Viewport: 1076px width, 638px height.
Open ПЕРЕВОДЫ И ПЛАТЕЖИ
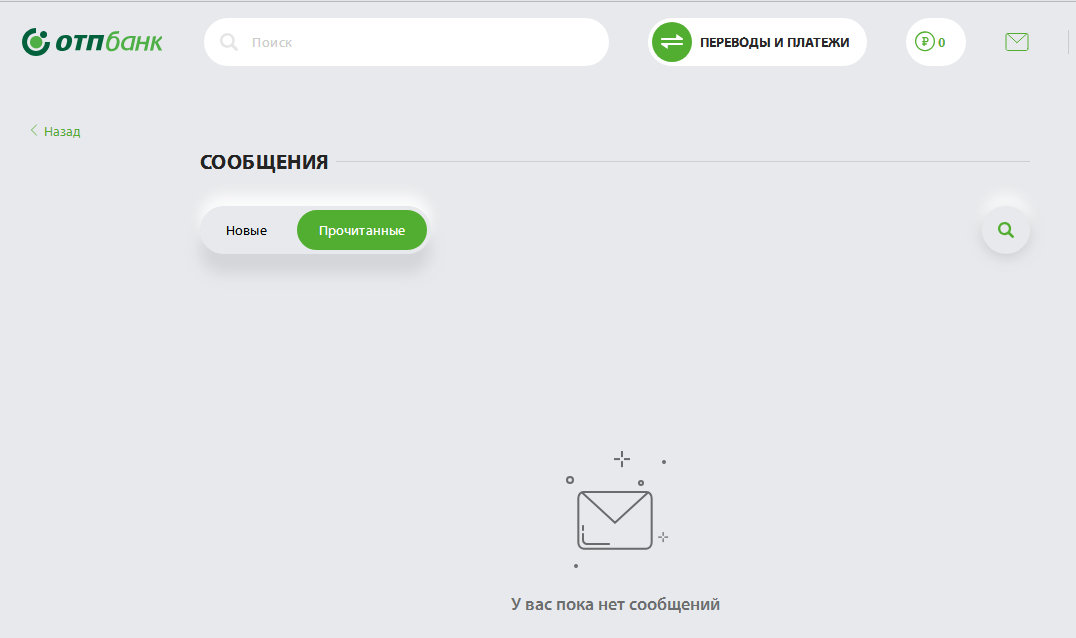coord(774,42)
